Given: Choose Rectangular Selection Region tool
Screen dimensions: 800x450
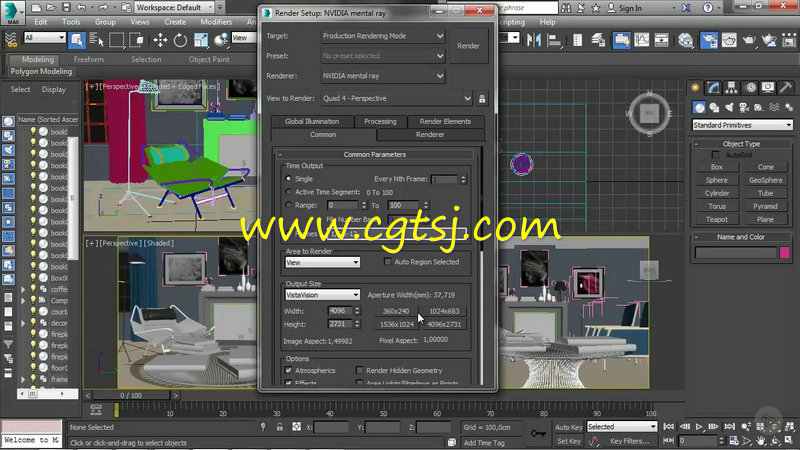Looking at the screenshot, I should pyautogui.click(x=116, y=40).
